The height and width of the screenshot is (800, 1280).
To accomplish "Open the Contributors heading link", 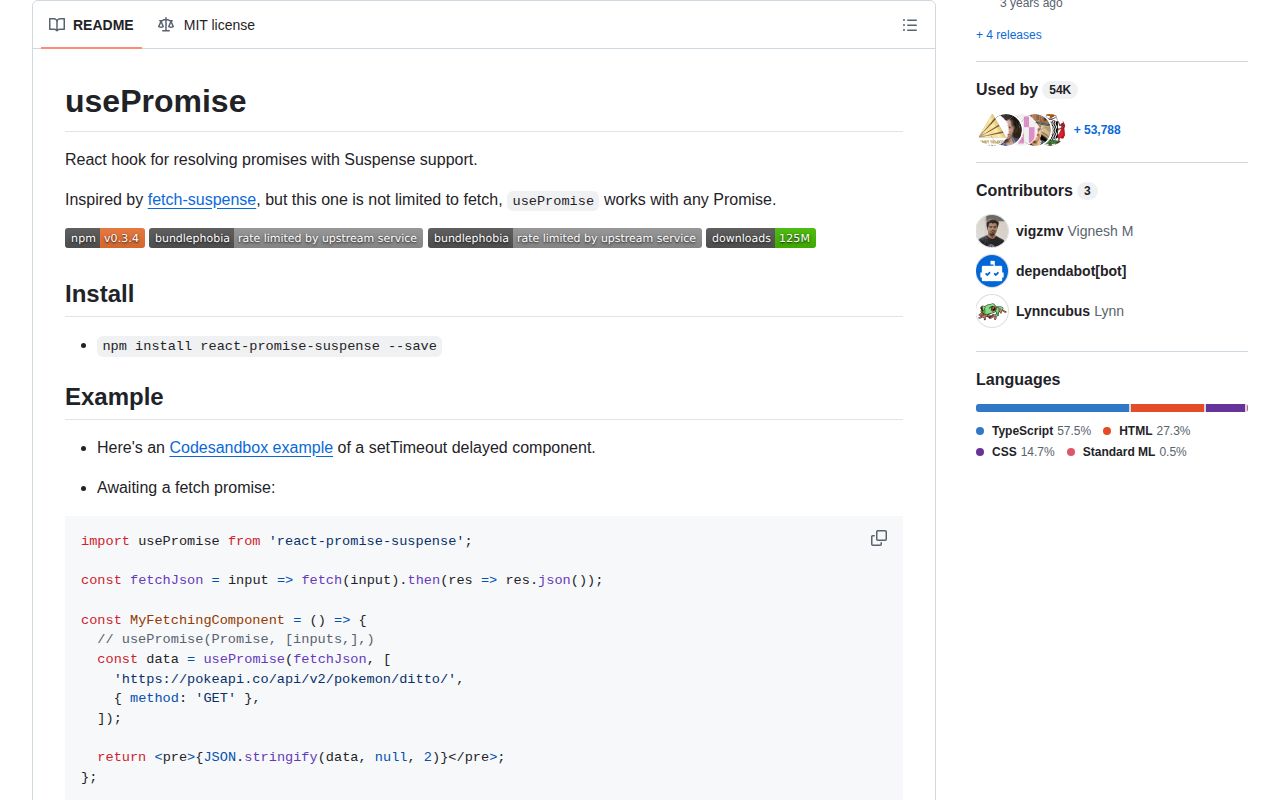I will (1024, 191).
